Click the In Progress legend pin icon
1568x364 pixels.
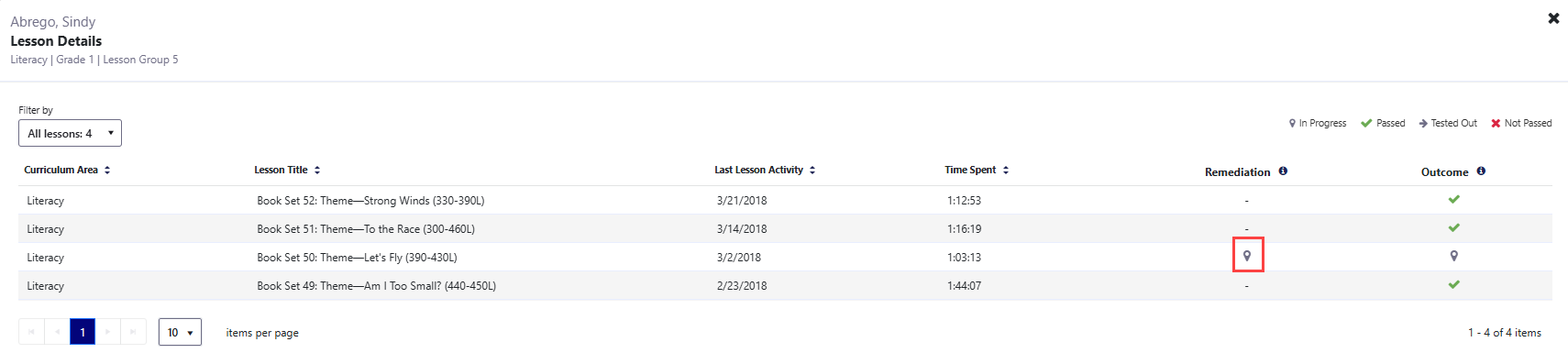pyautogui.click(x=1292, y=123)
